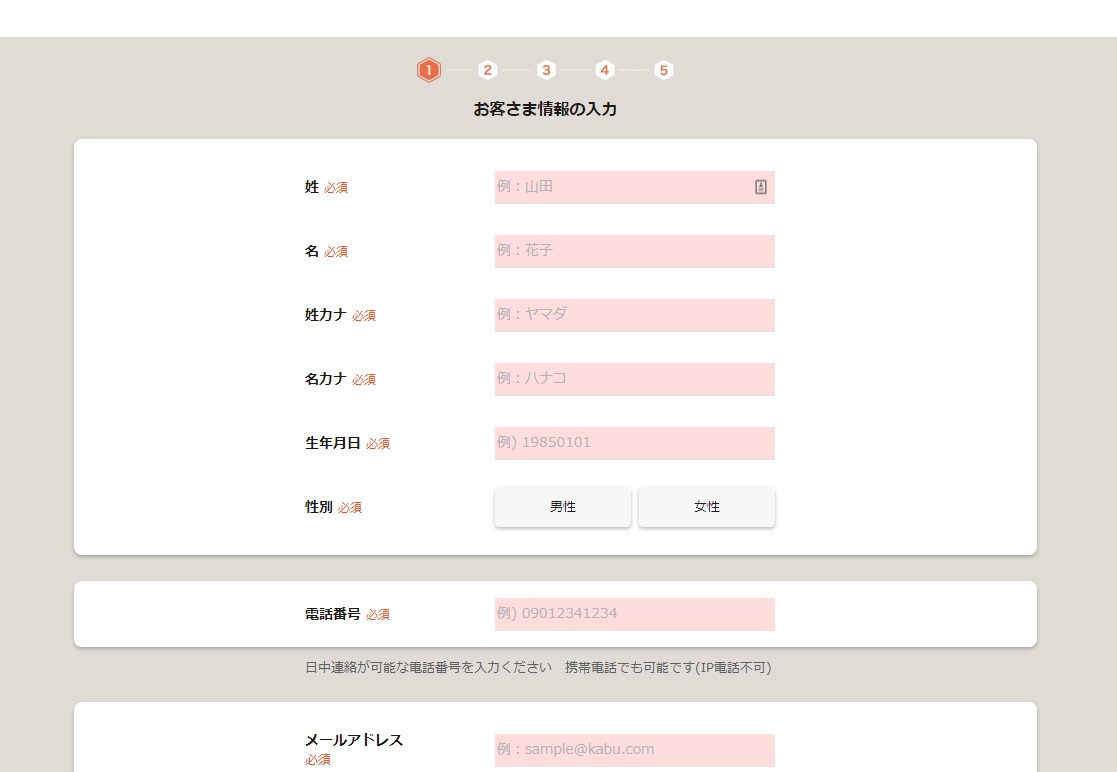Click the step 5 progress indicator
This screenshot has width=1117, height=772.
(664, 70)
